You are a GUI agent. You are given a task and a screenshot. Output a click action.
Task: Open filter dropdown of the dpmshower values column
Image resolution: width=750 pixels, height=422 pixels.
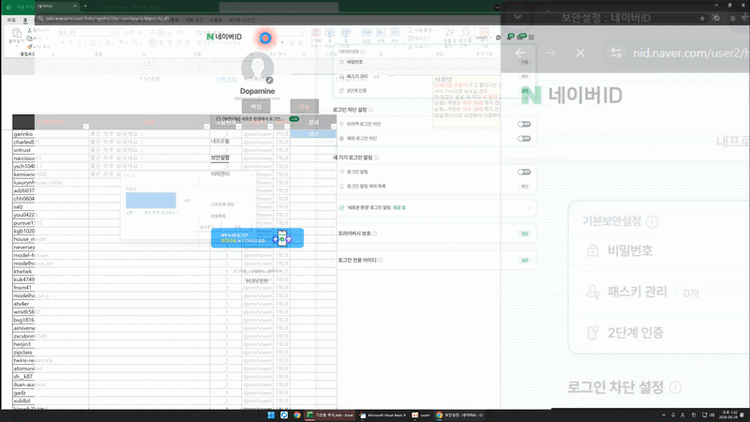(270, 127)
